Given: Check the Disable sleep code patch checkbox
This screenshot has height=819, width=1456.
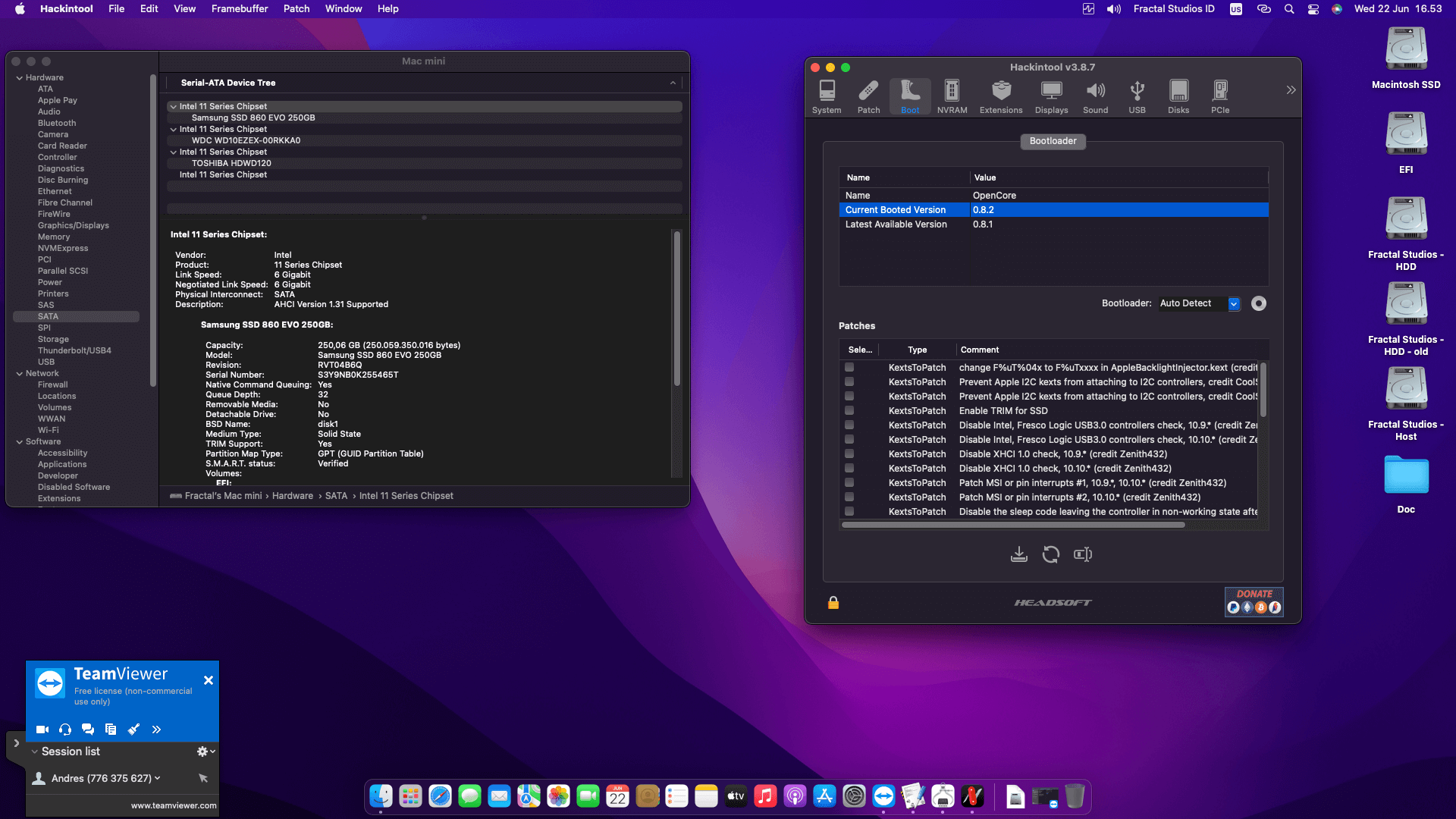Looking at the screenshot, I should coord(849,512).
